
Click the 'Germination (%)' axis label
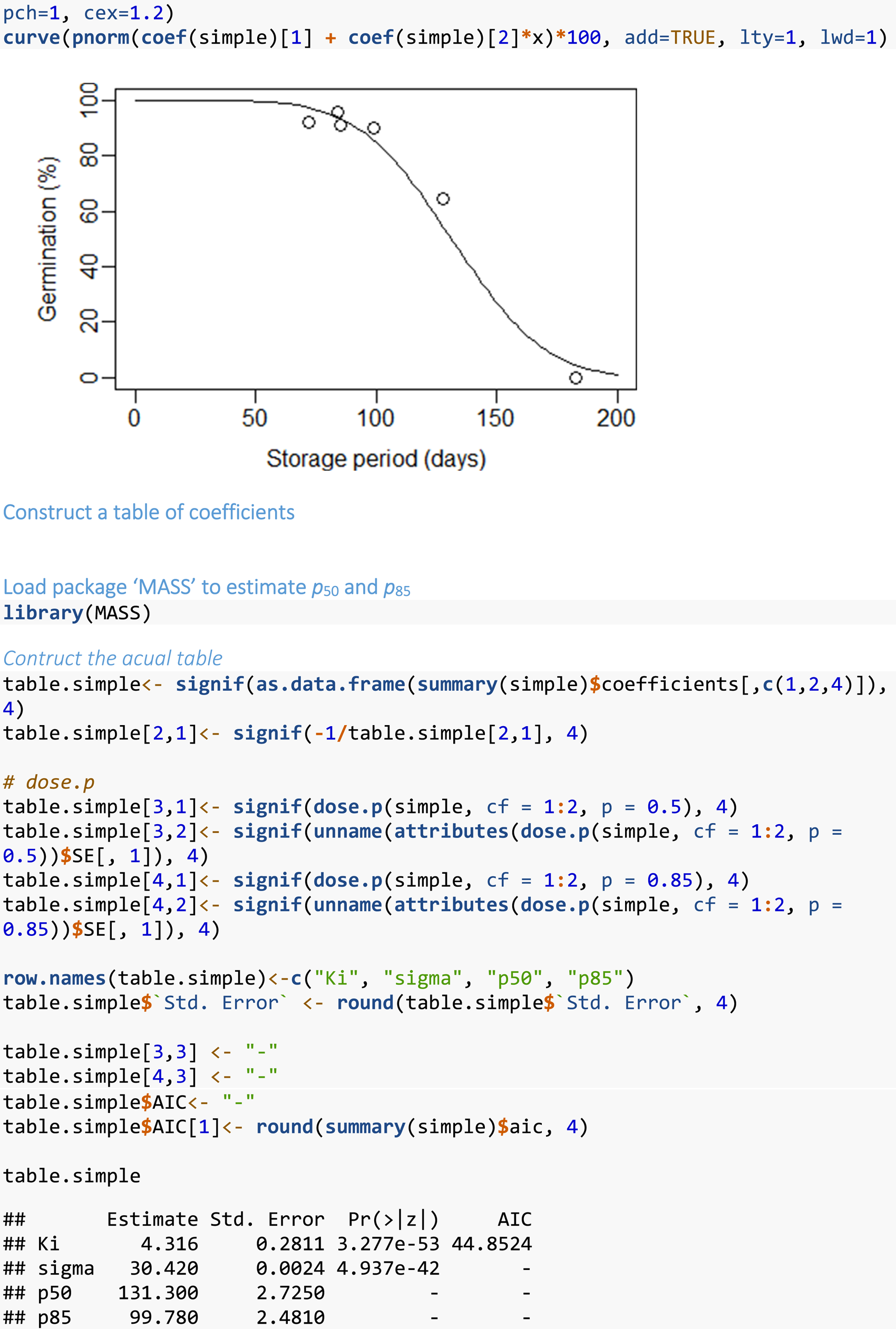coord(47,239)
